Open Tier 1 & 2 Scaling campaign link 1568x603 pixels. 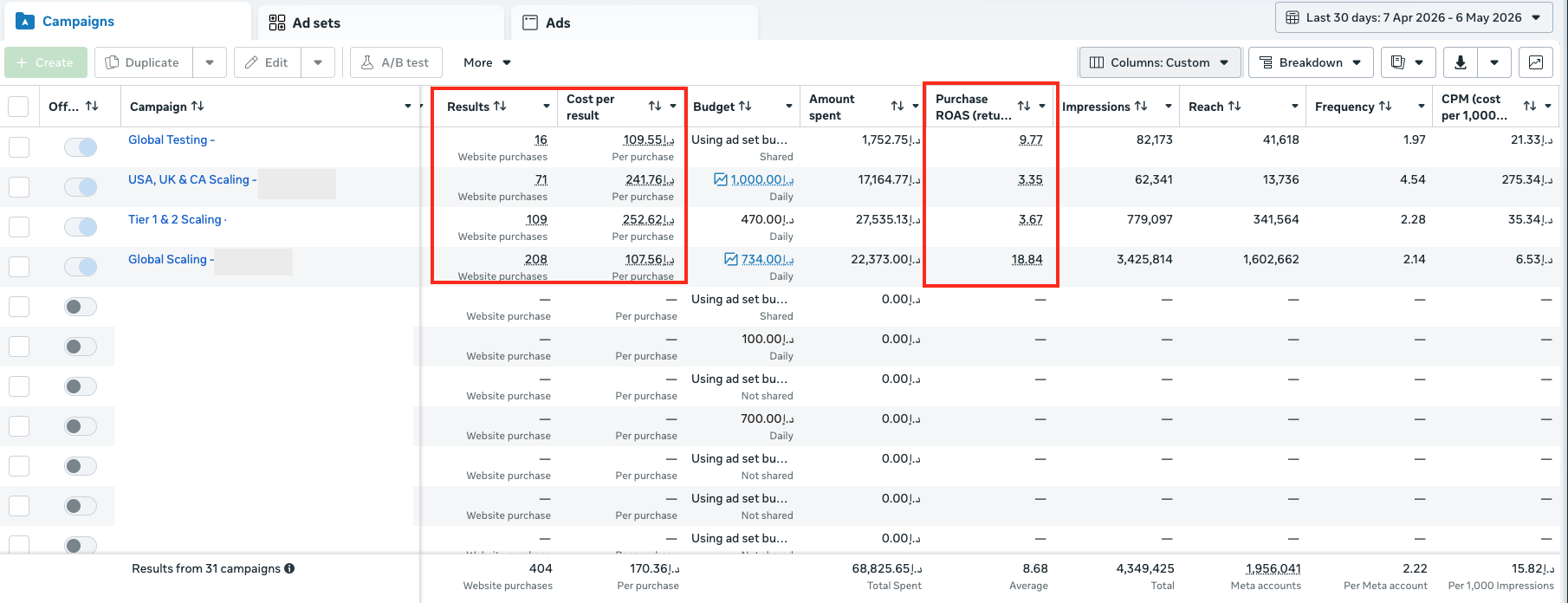pyautogui.click(x=177, y=219)
